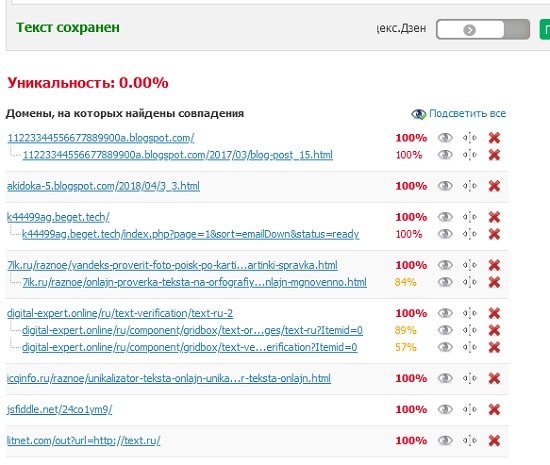Click the 57% match value
550x465 pixels.
405,347
